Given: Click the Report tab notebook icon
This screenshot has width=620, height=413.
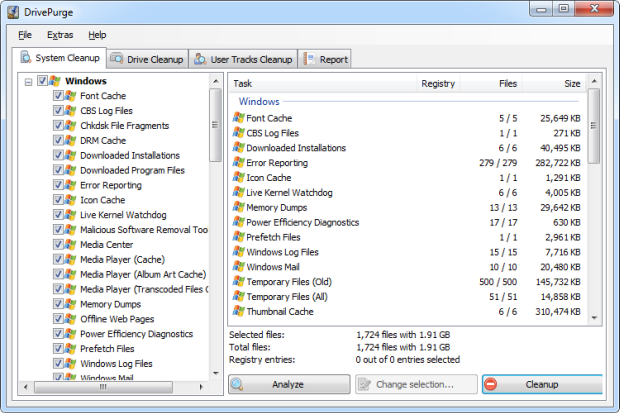Looking at the screenshot, I should tap(309, 59).
